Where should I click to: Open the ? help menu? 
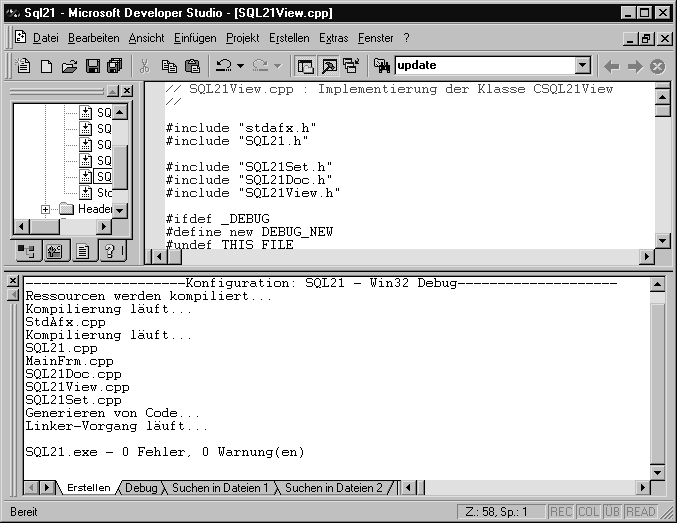406,38
